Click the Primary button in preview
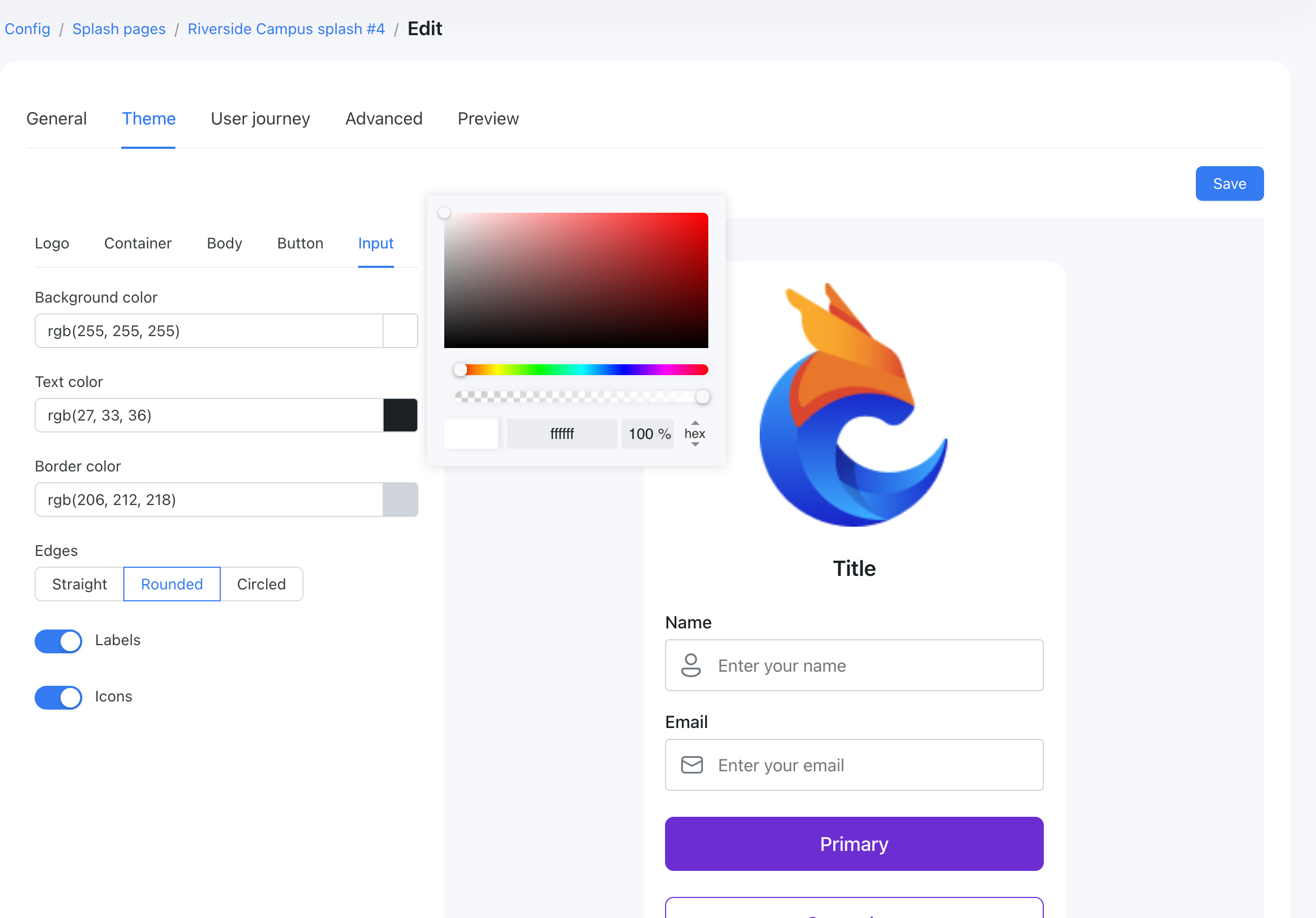This screenshot has height=918, width=1316. click(854, 843)
